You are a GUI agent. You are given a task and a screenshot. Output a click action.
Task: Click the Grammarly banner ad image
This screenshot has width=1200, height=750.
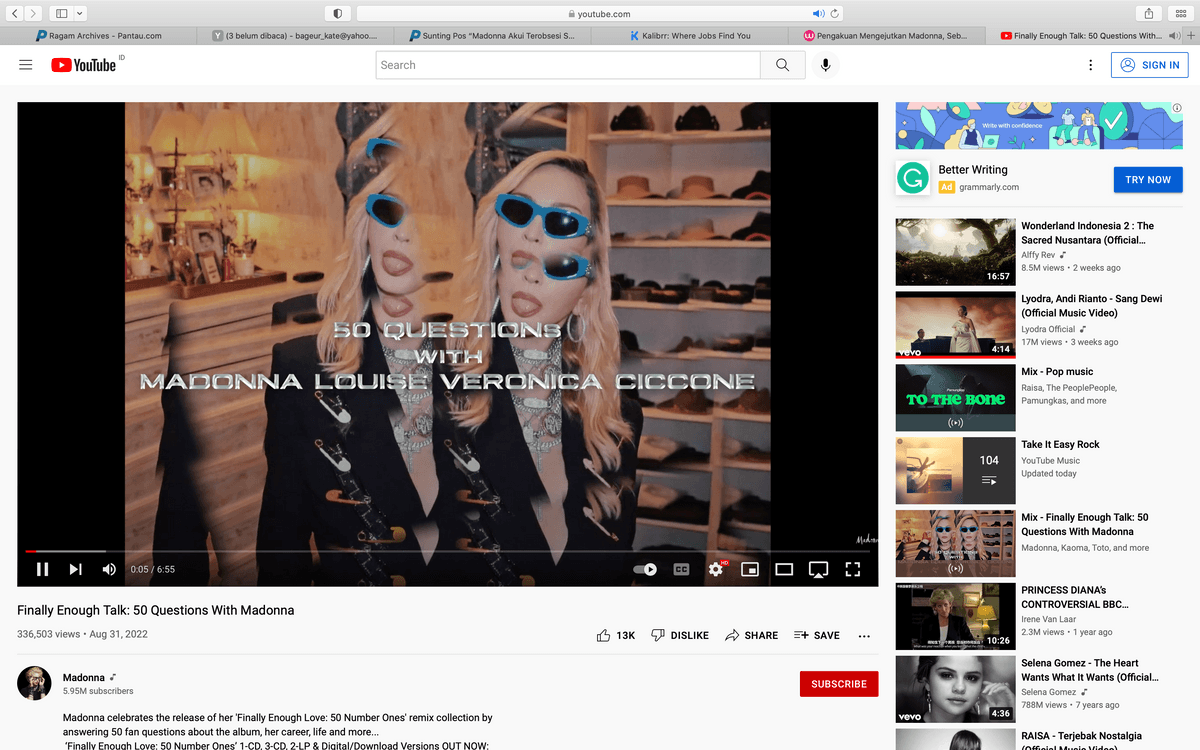(x=1039, y=125)
